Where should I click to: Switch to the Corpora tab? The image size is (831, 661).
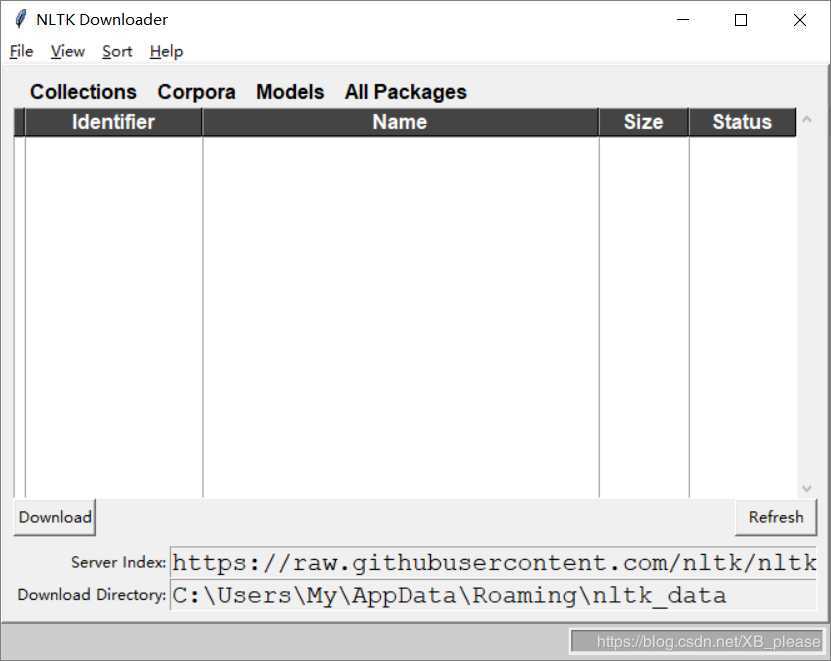[x=196, y=92]
